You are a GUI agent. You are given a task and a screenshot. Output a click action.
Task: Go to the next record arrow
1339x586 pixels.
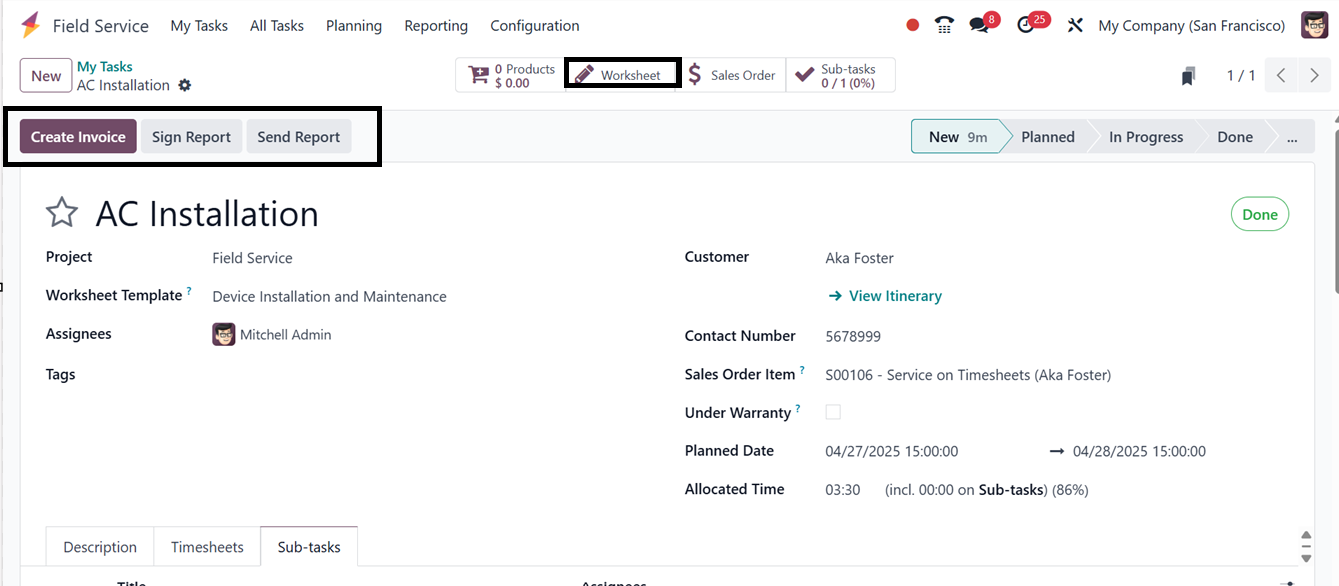(x=1314, y=76)
